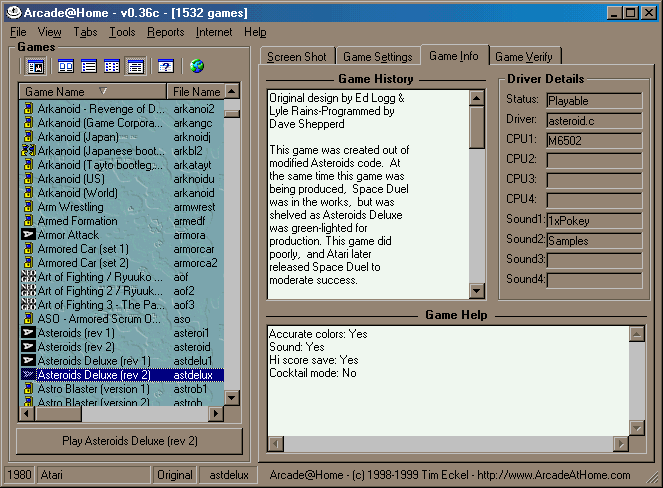Click Original entry in status bar

(x=175, y=475)
